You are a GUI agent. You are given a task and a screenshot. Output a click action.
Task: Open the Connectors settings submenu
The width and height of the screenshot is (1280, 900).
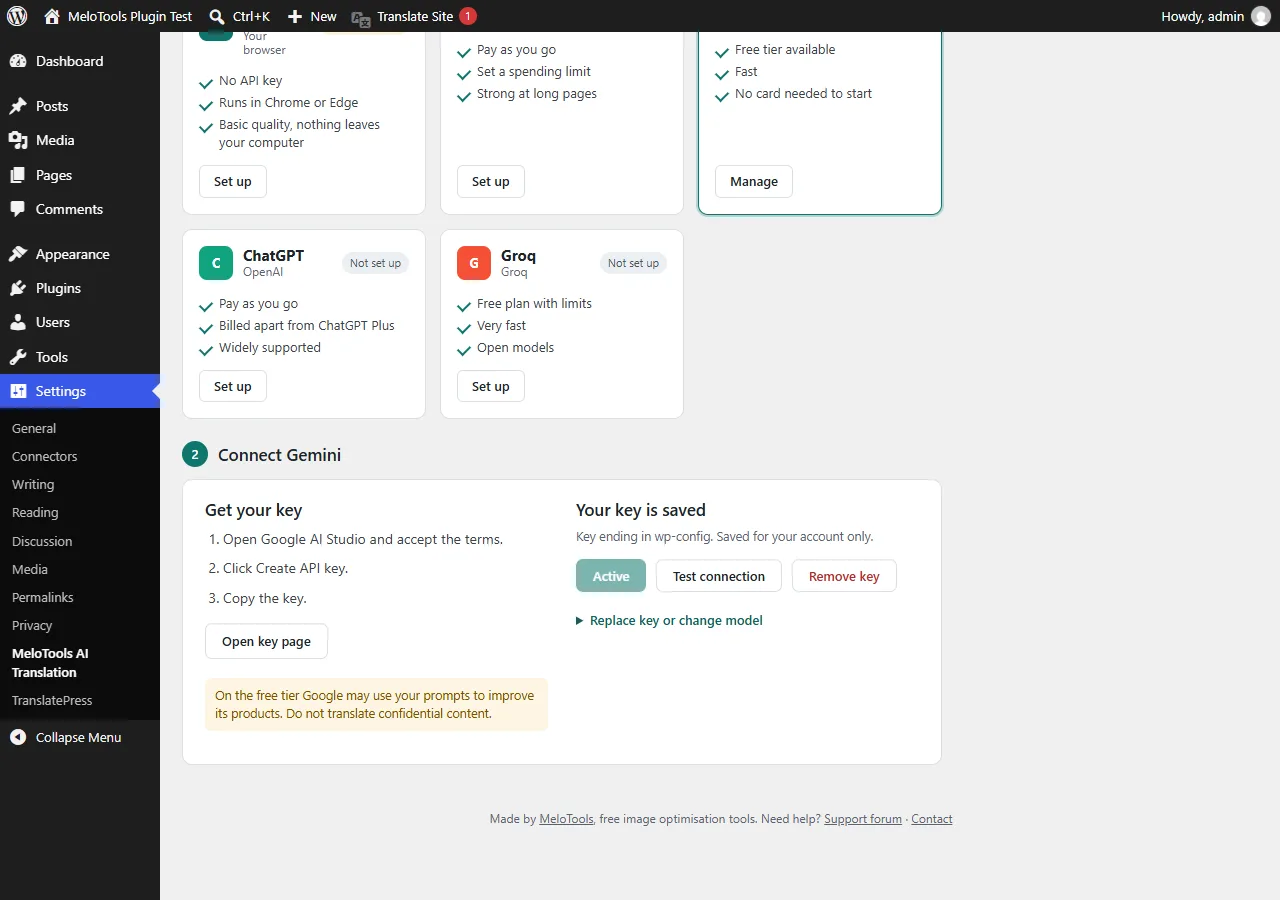tap(44, 456)
